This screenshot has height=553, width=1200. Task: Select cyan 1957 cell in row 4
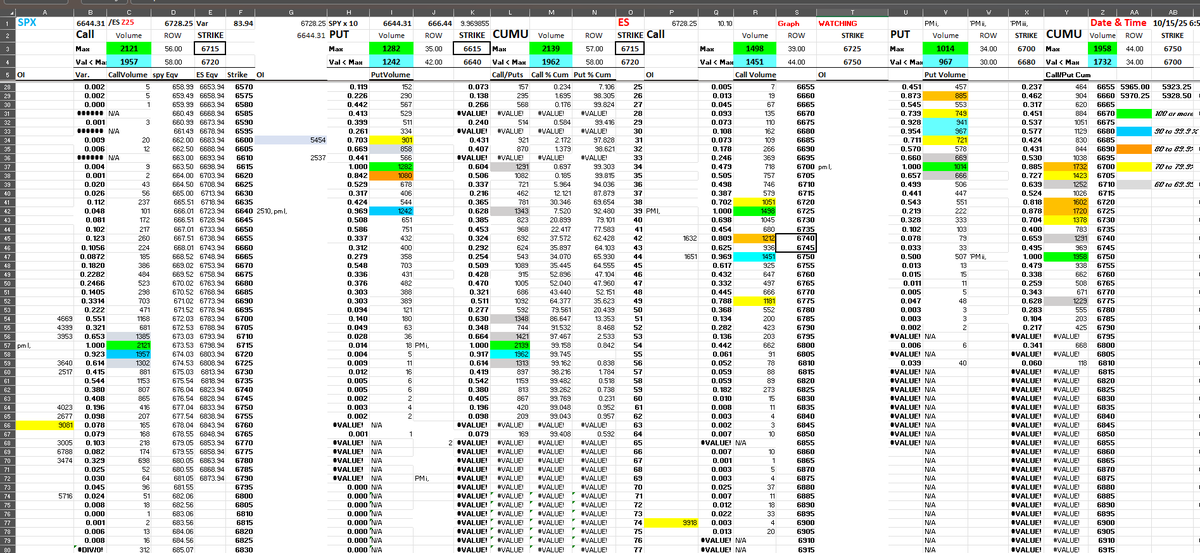click(x=130, y=61)
